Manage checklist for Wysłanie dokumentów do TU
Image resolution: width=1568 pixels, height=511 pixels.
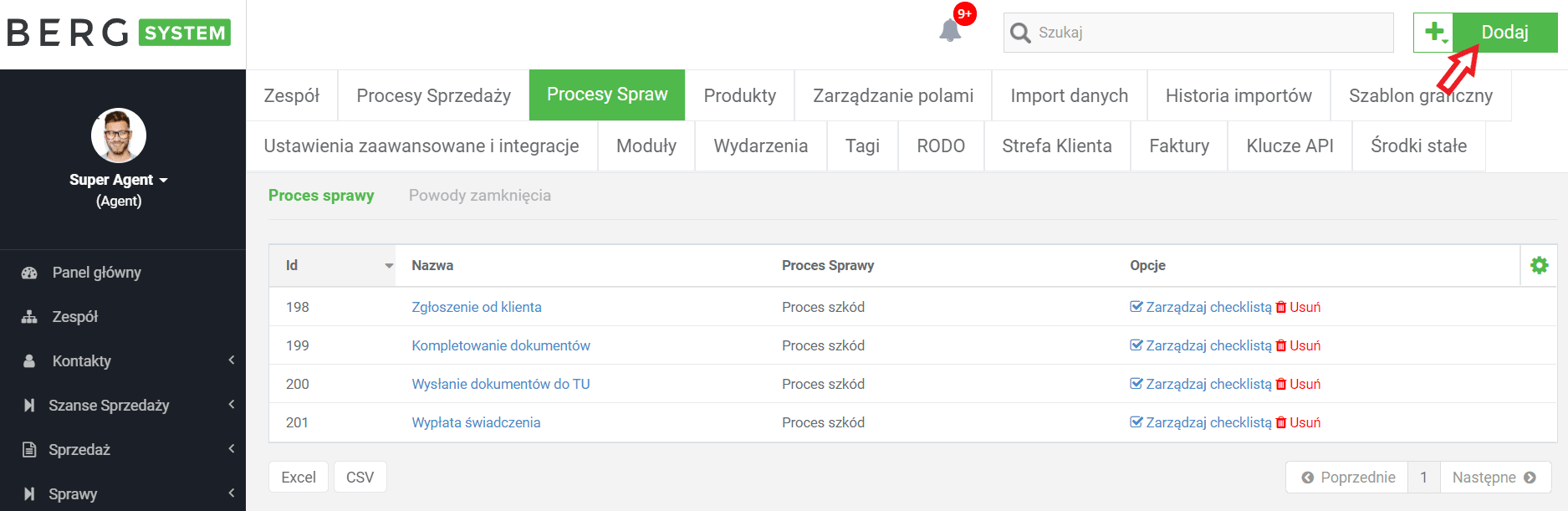point(1200,384)
